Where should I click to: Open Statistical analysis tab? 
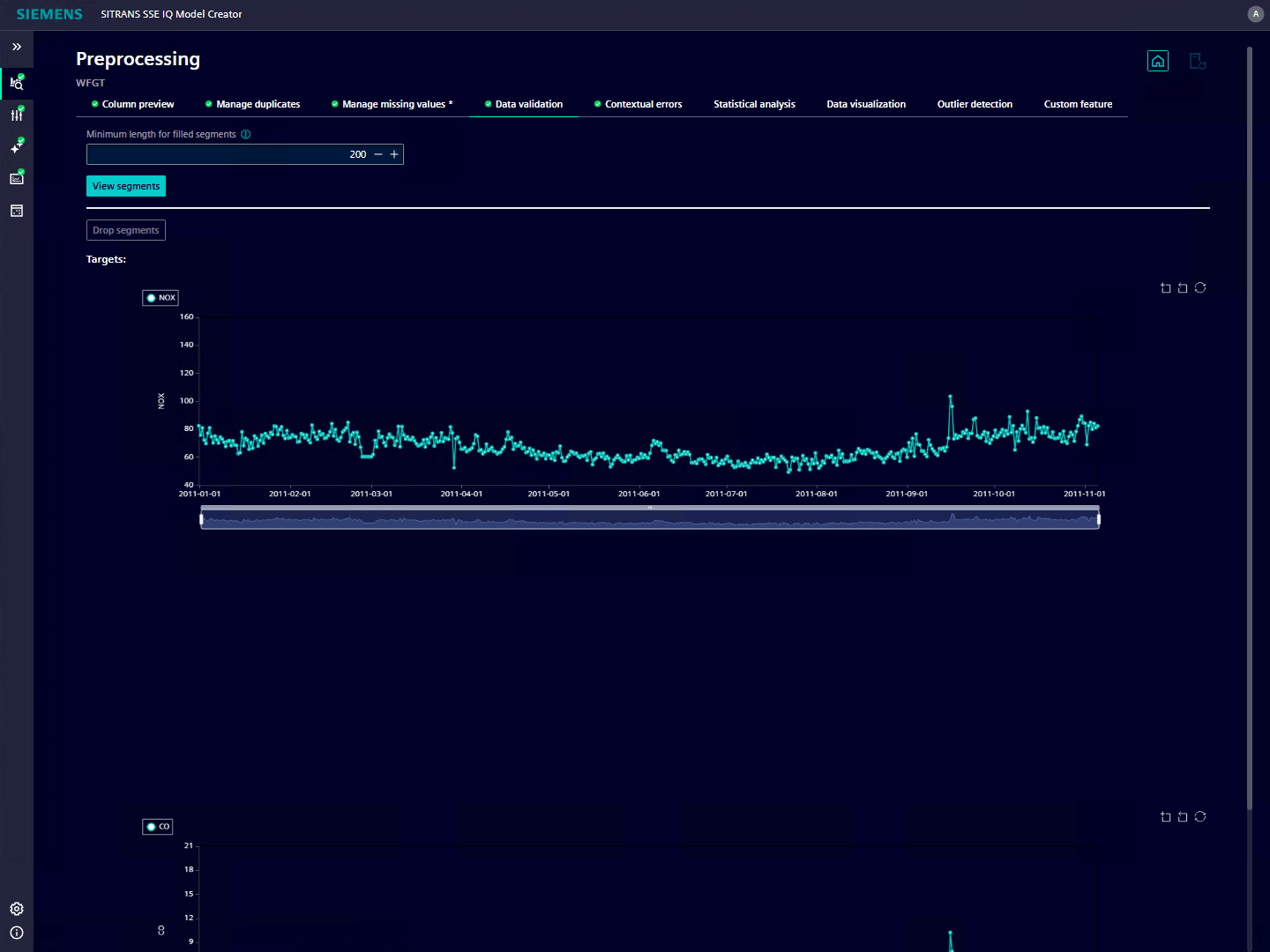[754, 104]
